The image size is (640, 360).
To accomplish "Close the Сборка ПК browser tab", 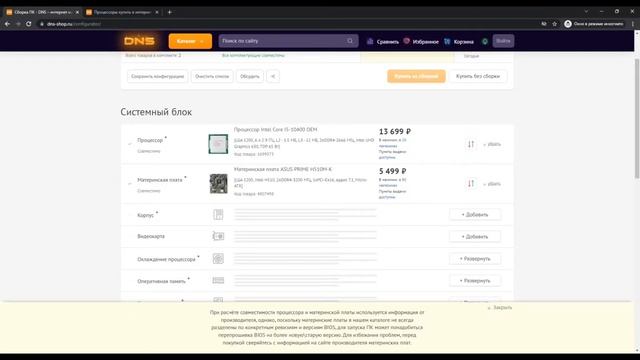I will click(x=77, y=12).
